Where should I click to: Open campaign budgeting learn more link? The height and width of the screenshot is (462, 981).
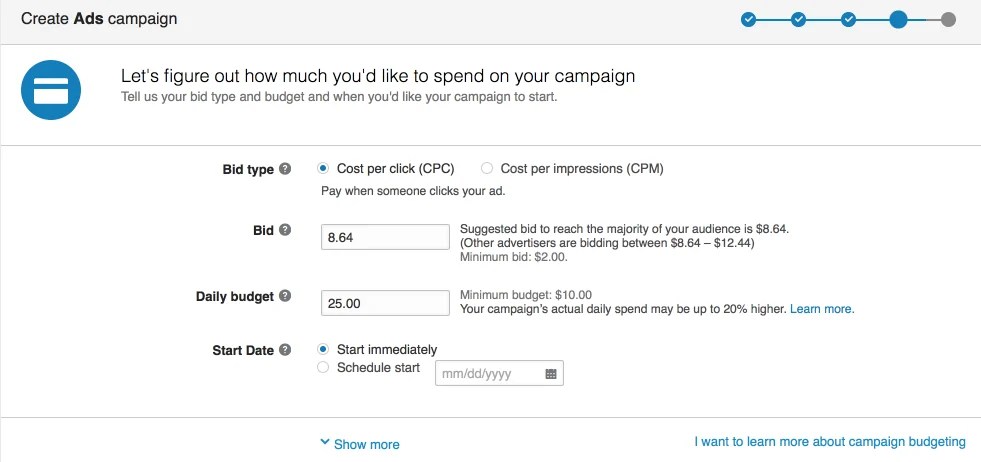click(x=830, y=441)
